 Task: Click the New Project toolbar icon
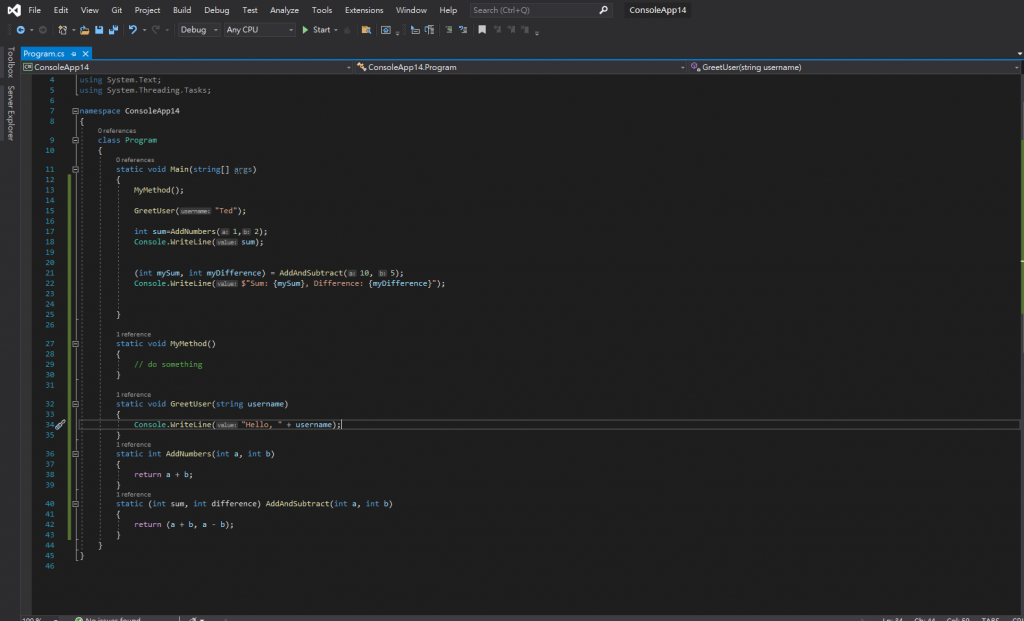click(x=63, y=30)
